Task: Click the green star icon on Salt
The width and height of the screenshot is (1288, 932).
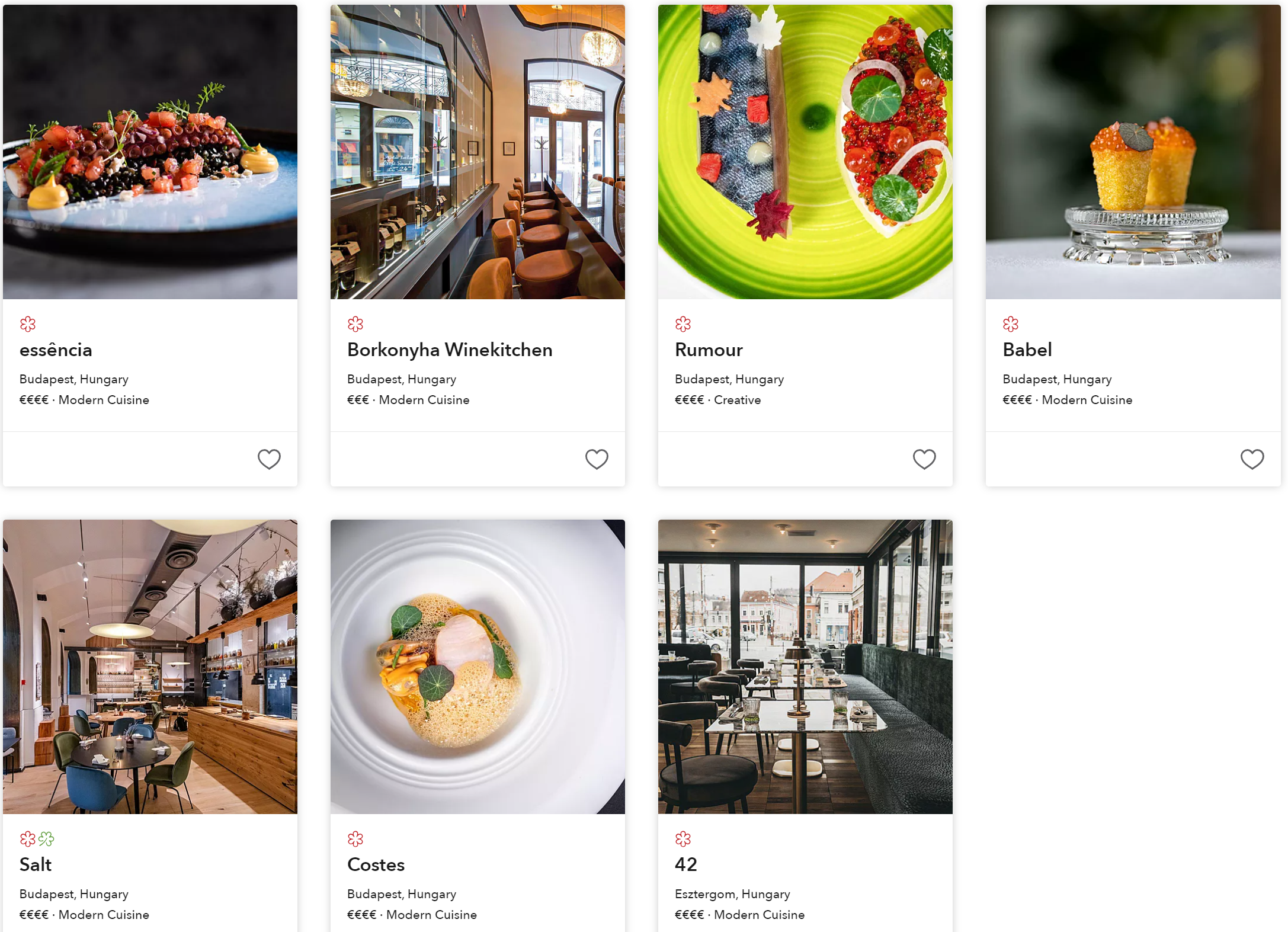Action: click(46, 839)
